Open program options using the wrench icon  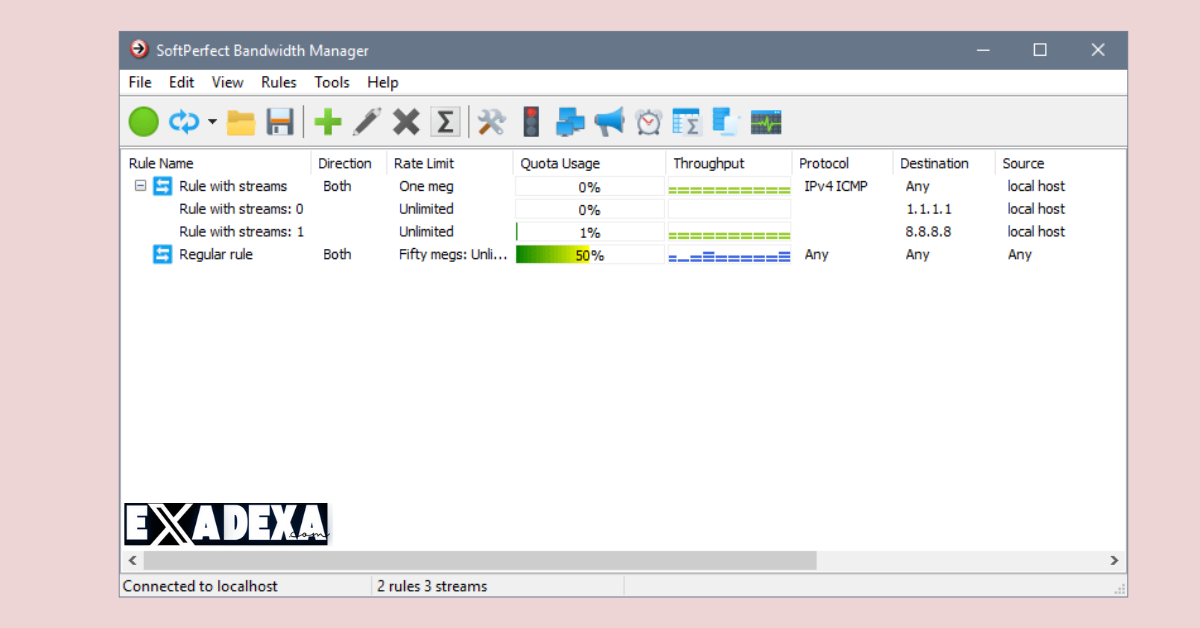click(490, 121)
